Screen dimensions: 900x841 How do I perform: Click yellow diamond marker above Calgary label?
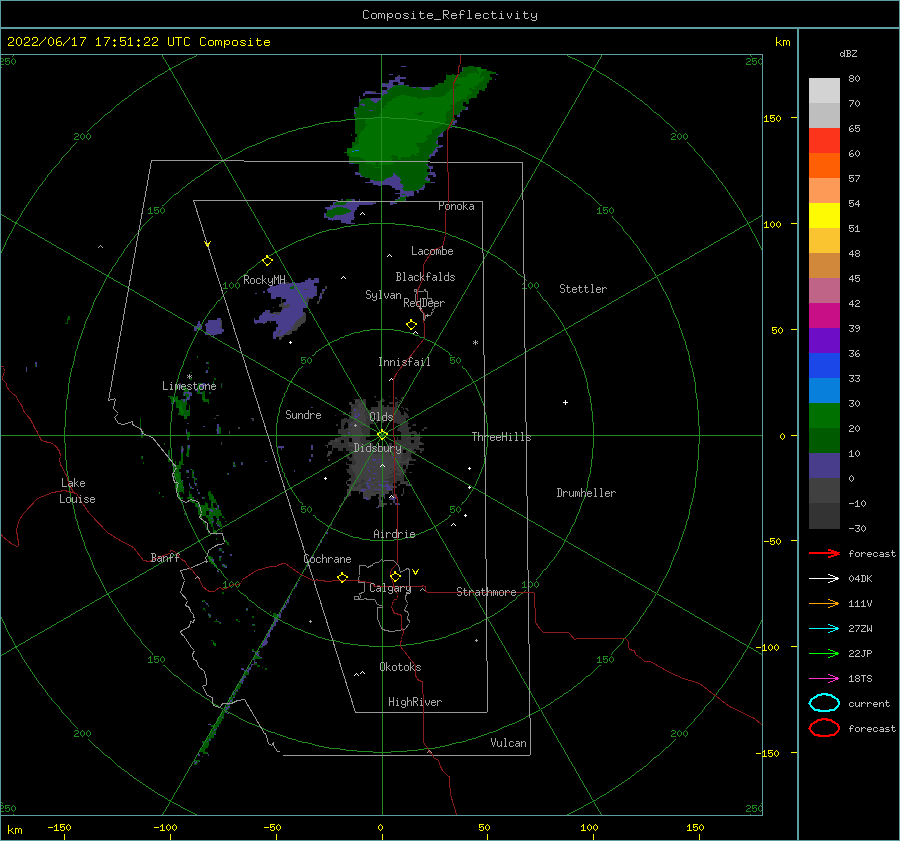395,576
